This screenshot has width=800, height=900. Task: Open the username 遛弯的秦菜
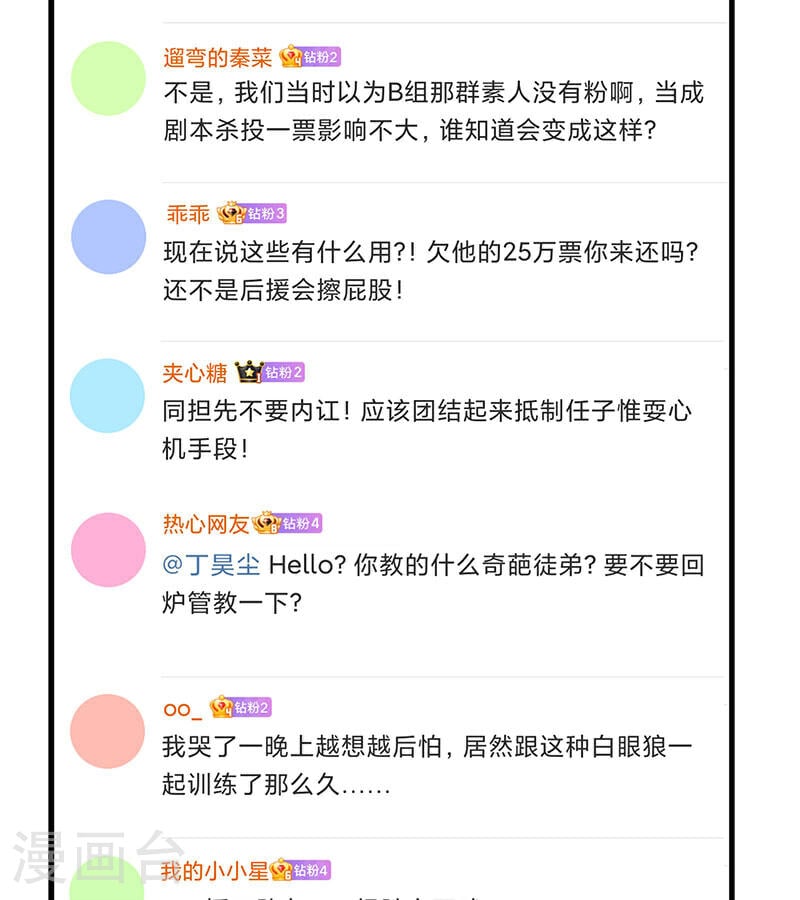(218, 57)
